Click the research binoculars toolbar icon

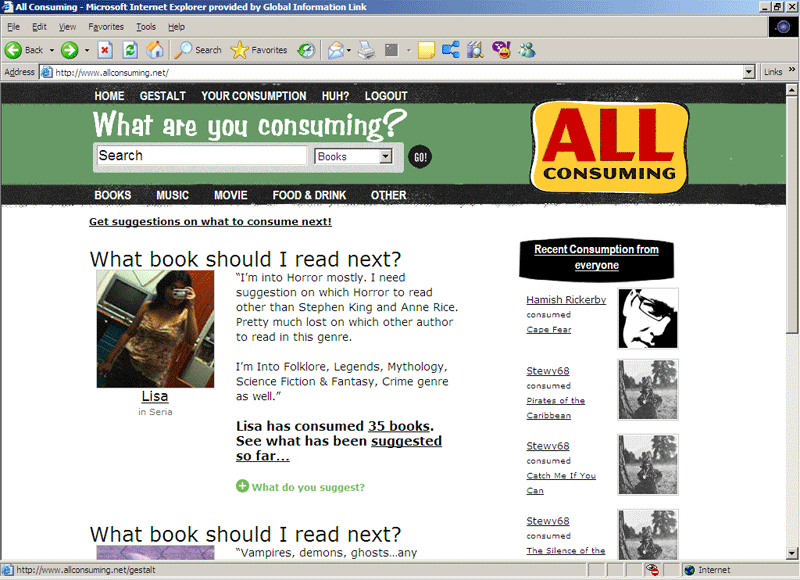475,50
